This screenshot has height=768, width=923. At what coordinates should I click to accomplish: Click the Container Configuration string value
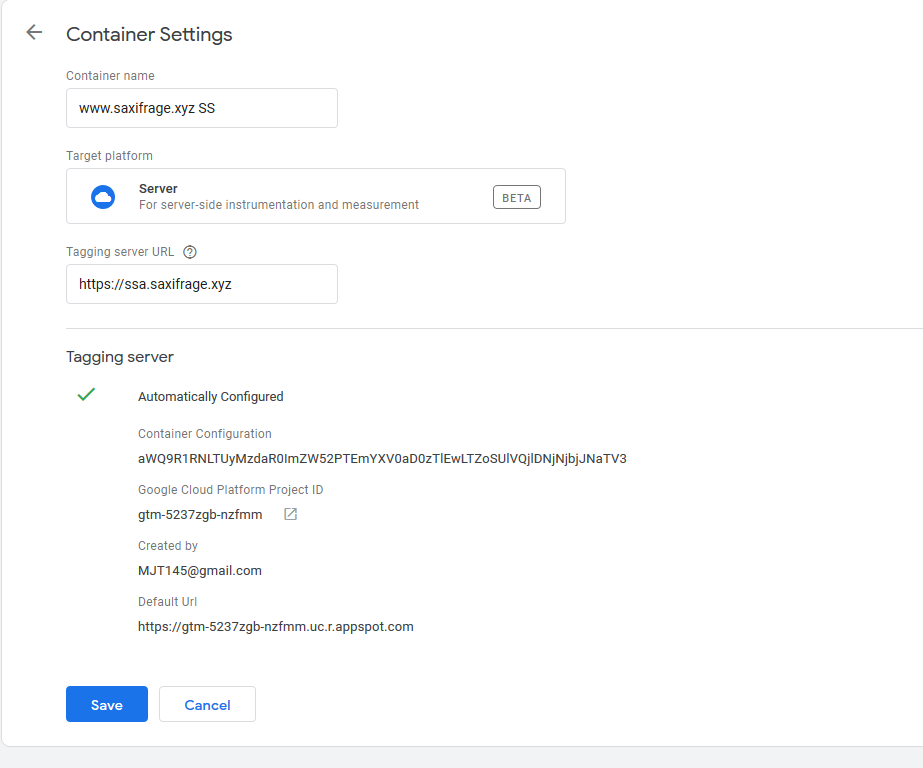point(382,458)
